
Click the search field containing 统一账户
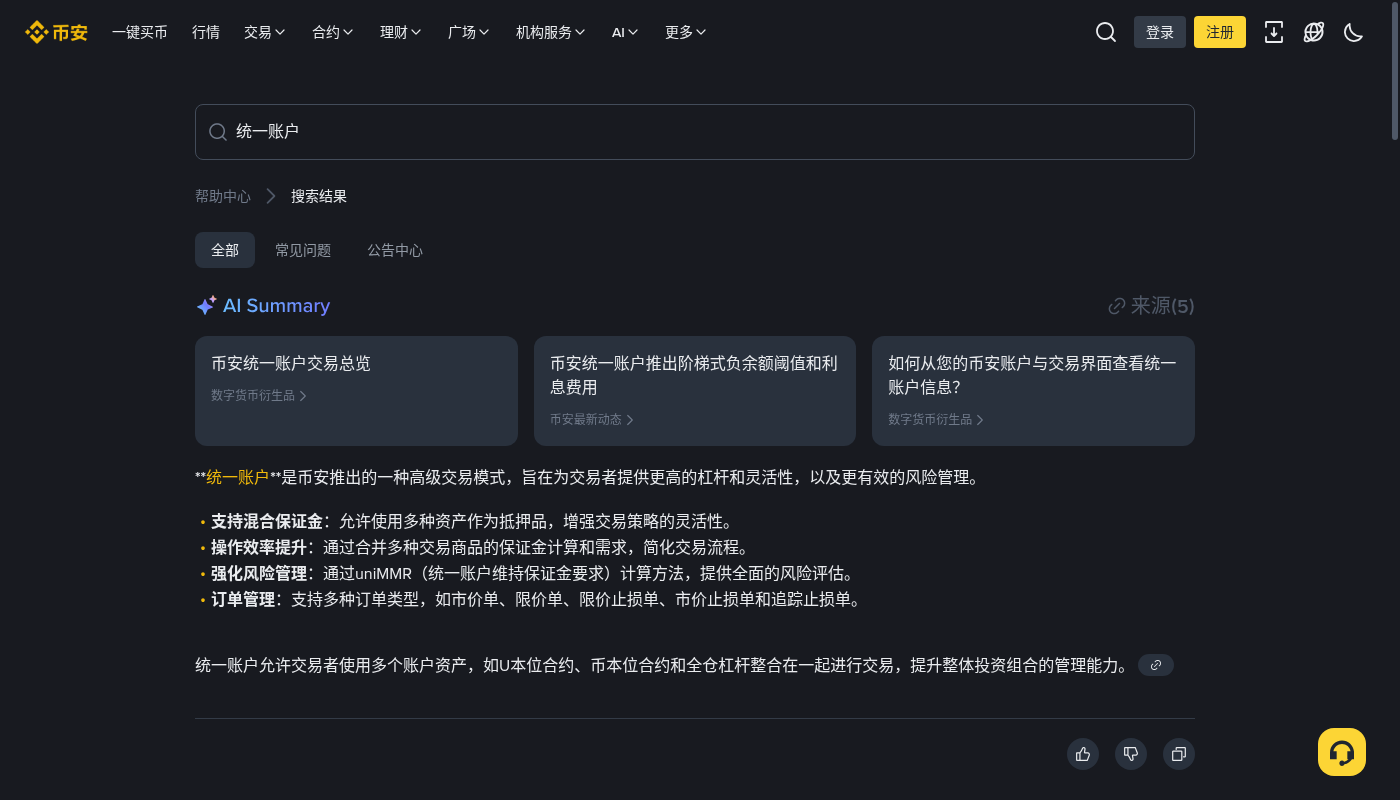point(695,132)
